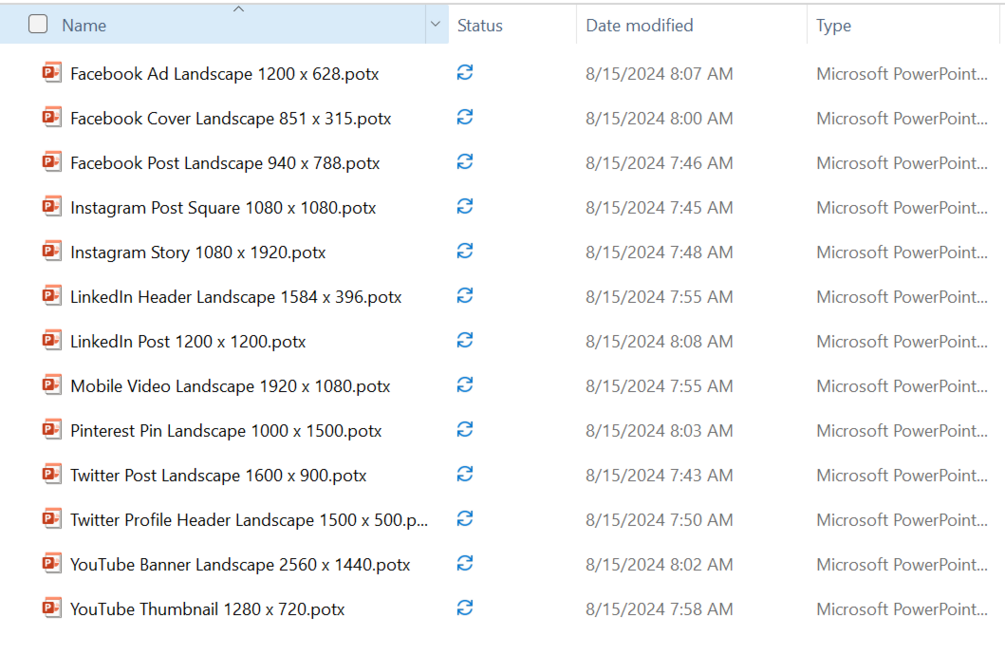Click PowerPoint icon of Instagram Story file

52,251
